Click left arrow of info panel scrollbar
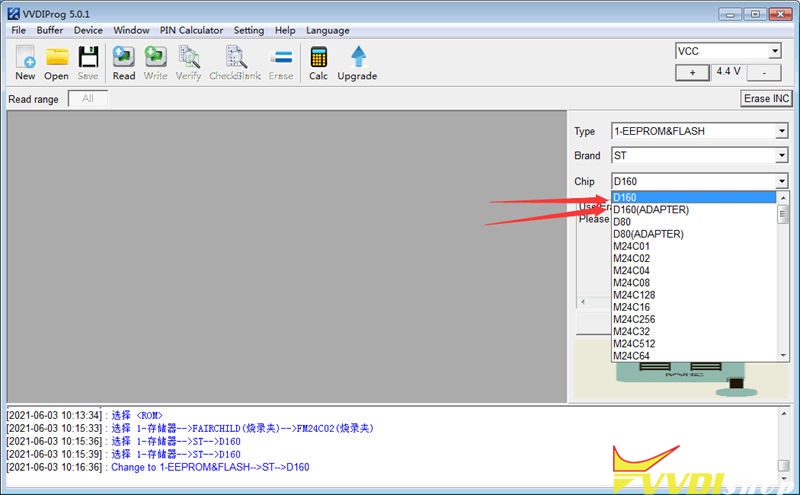The image size is (800, 495). 583,302
